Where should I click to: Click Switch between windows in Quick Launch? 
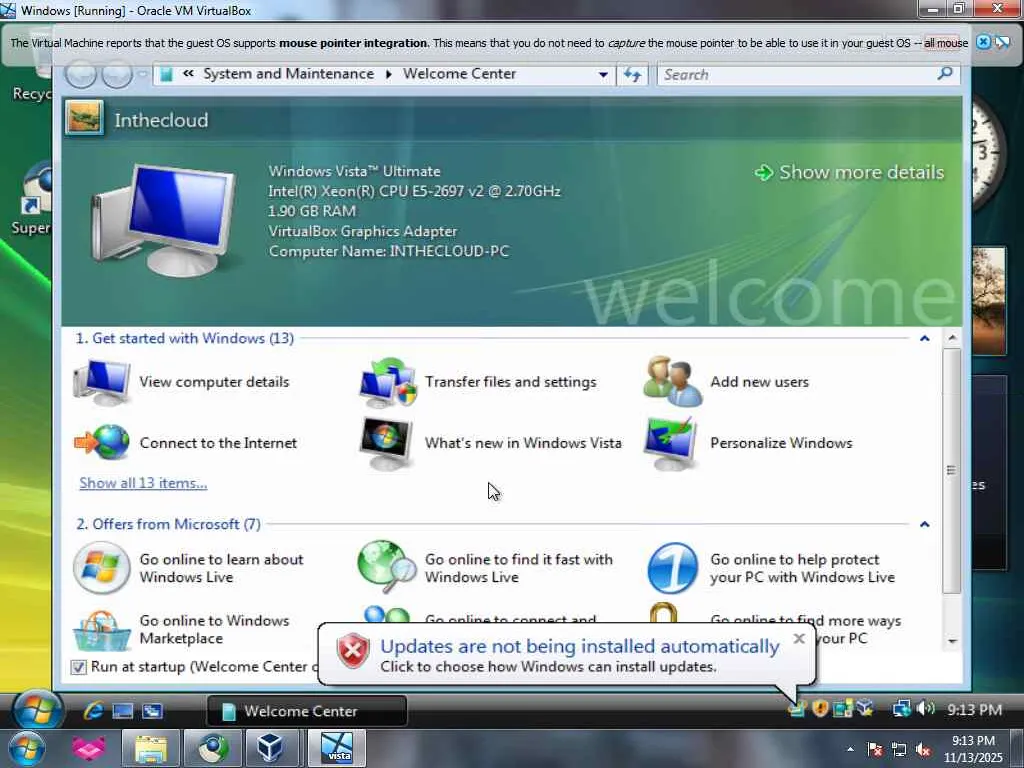(153, 711)
